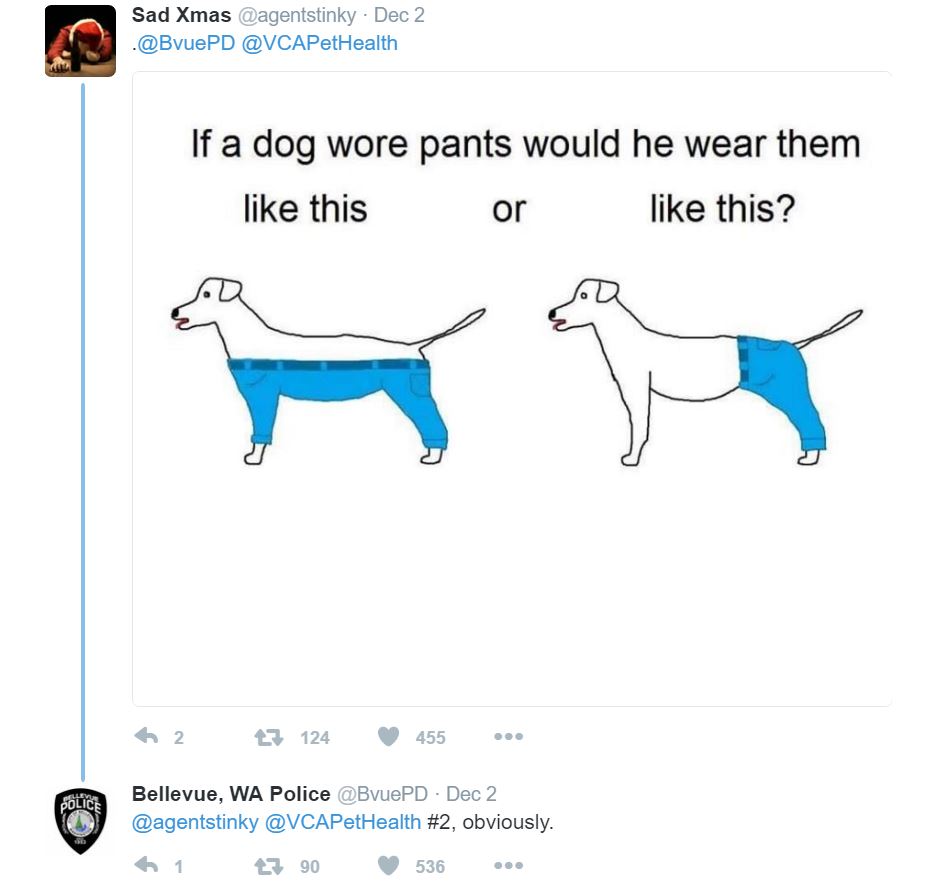
Task: Open more options on Bellevue Police tweet
Action: click(x=508, y=865)
